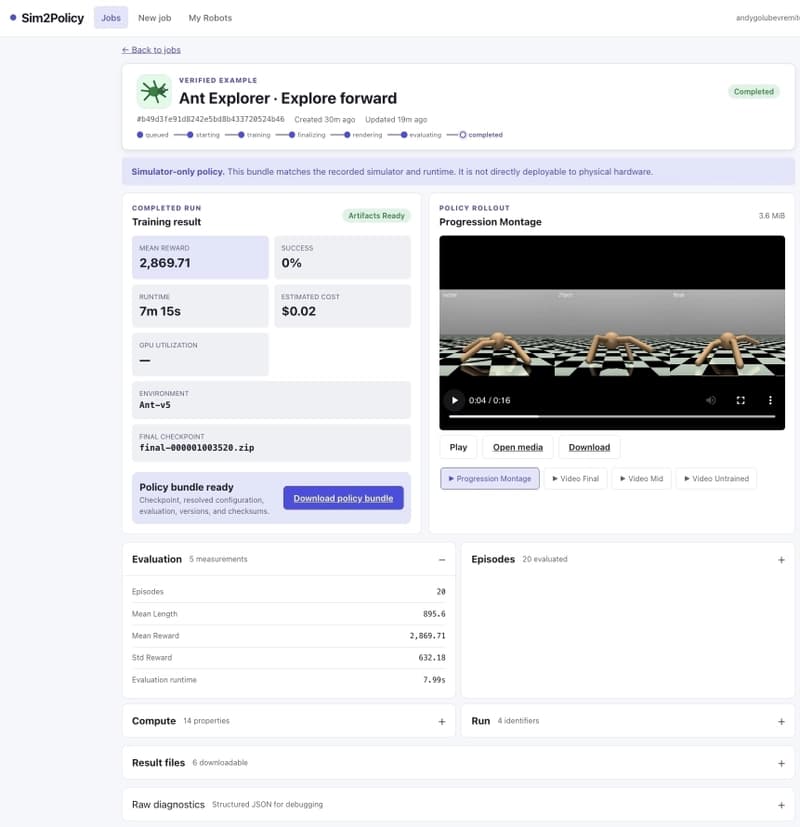Click the Completed status badge

click(754, 91)
